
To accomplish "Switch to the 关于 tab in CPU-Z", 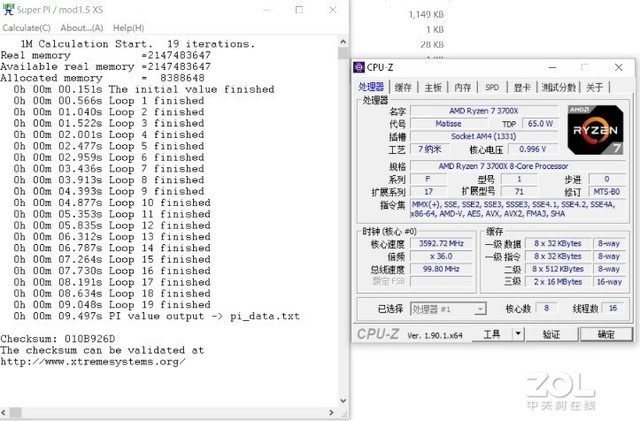I will (594, 87).
